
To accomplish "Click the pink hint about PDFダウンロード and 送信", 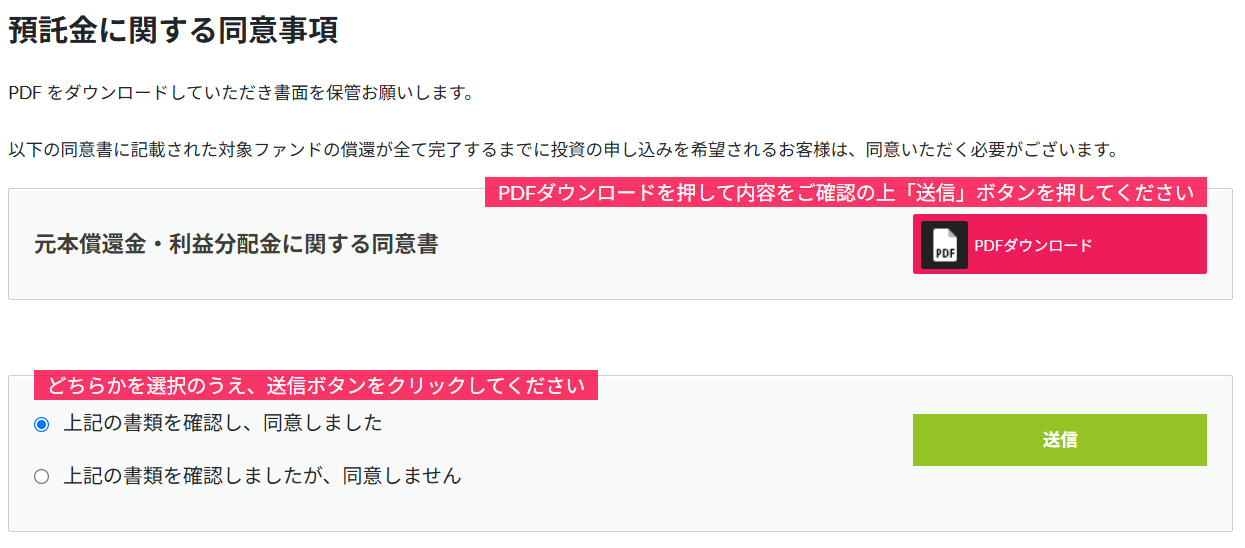I will click(x=846, y=193).
